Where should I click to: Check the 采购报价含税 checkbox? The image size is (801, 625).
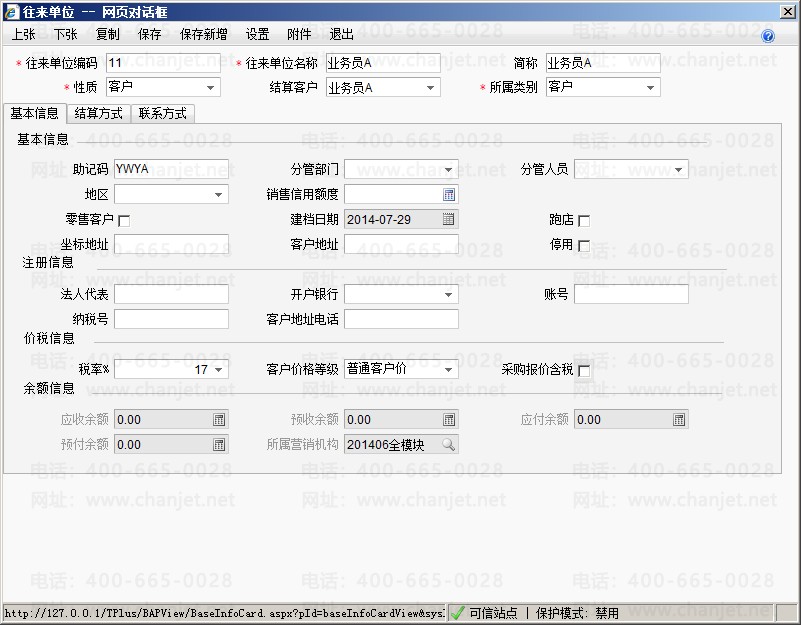pyautogui.click(x=584, y=371)
